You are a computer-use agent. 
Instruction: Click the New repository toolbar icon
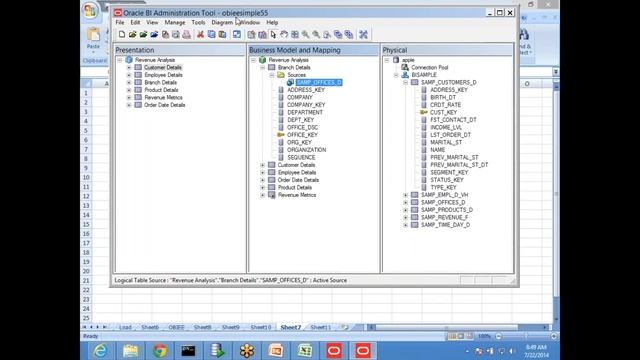pos(122,35)
